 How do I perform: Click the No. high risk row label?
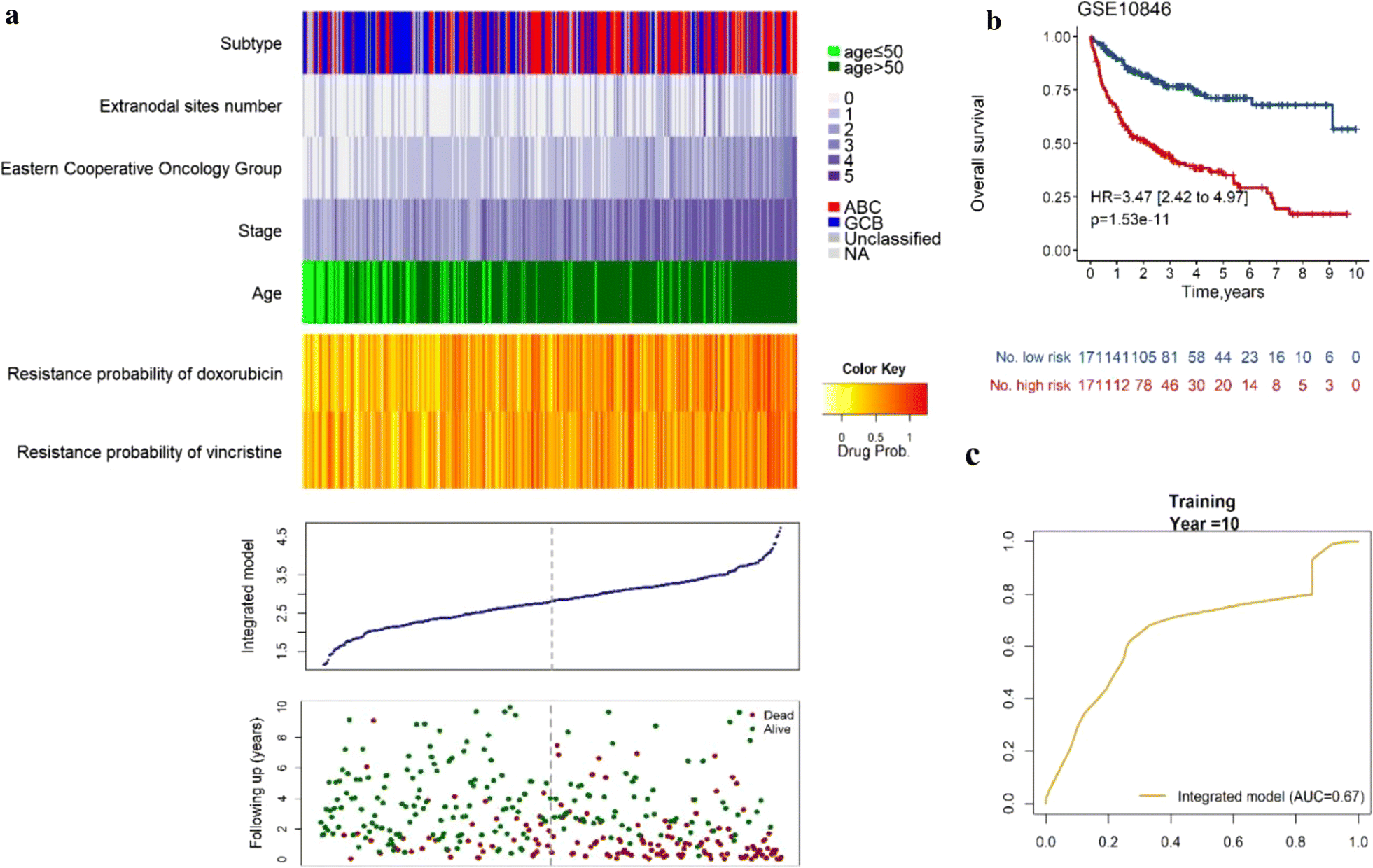click(1029, 385)
